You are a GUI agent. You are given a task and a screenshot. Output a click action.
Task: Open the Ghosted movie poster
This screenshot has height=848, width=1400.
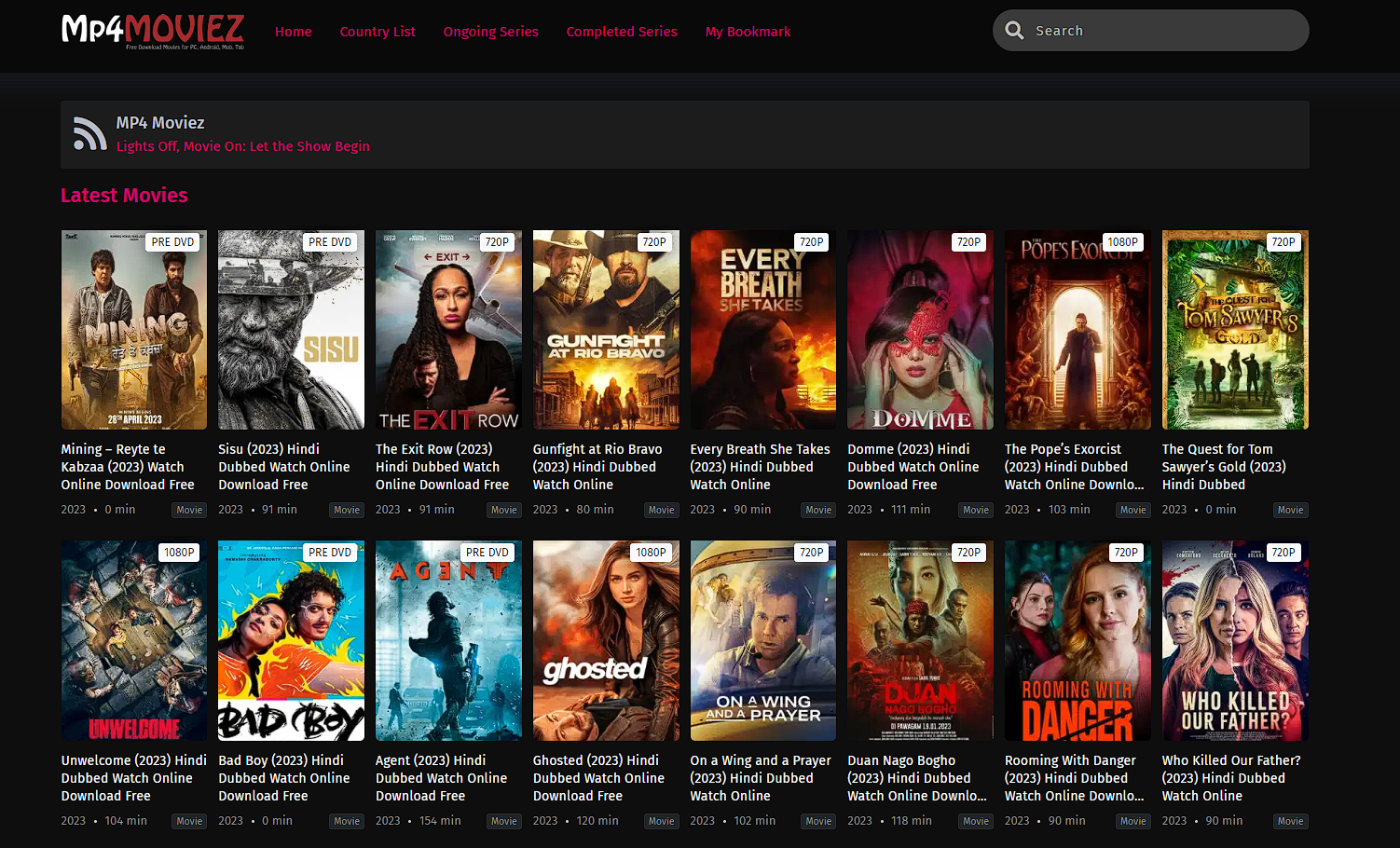click(606, 641)
